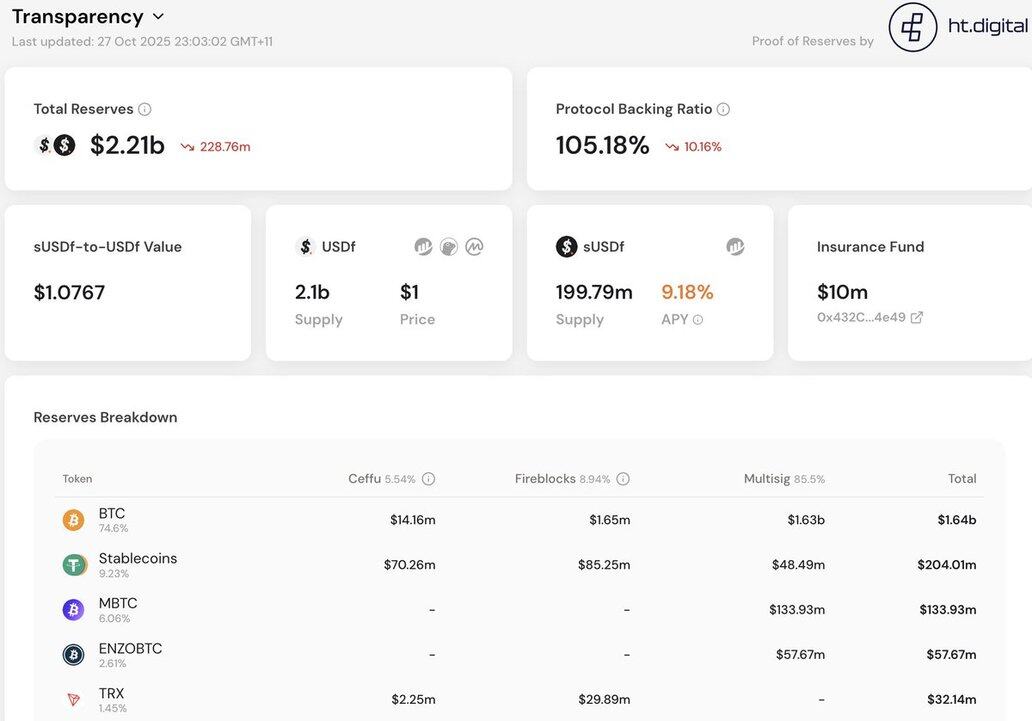Screen dimensions: 1032x721
Task: Click the Multisig column header
Action: (767, 479)
